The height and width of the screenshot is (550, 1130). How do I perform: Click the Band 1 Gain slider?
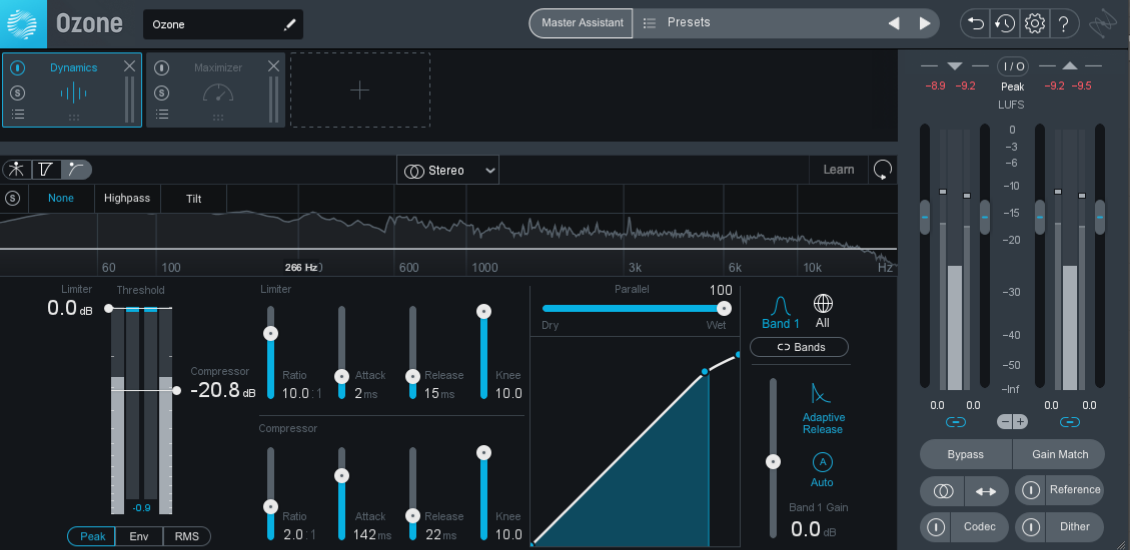coord(773,461)
